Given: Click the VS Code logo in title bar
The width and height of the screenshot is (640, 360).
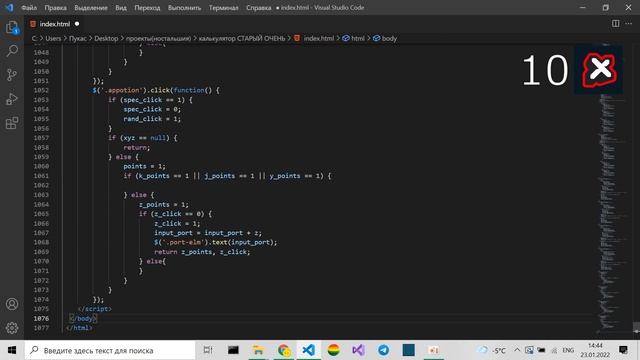Looking at the screenshot, I should (x=9, y=7).
